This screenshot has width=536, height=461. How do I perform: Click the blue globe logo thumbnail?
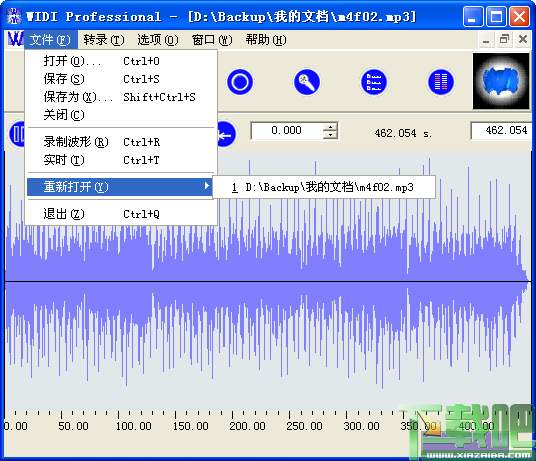[x=501, y=81]
